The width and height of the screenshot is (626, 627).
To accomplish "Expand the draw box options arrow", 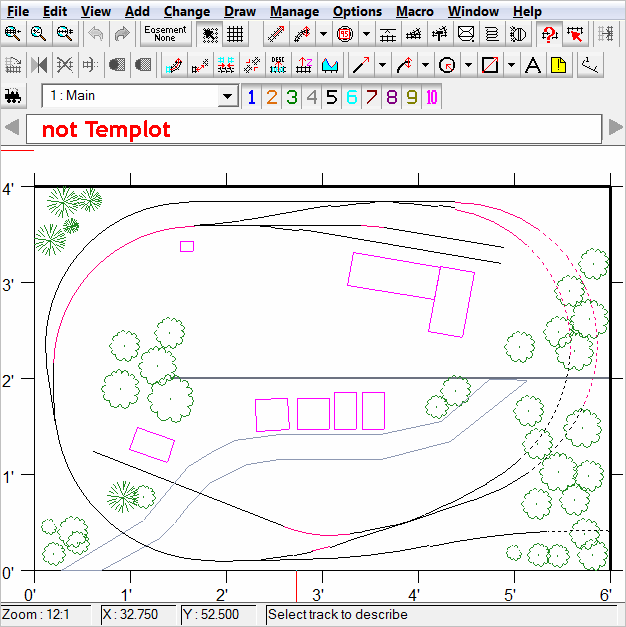I will click(x=511, y=65).
